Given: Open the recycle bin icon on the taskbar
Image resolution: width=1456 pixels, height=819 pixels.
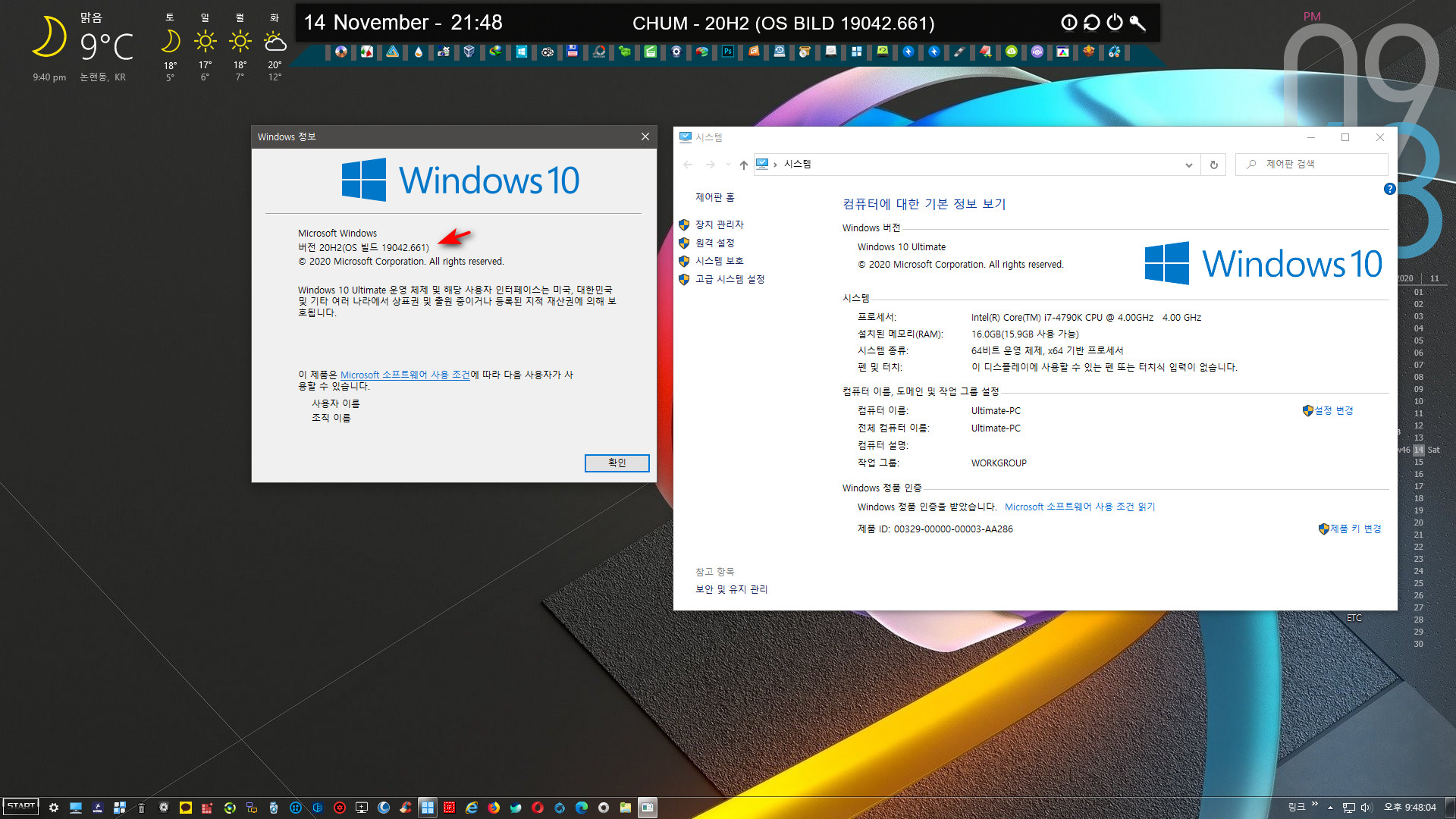Looking at the screenshot, I should (x=141, y=808).
